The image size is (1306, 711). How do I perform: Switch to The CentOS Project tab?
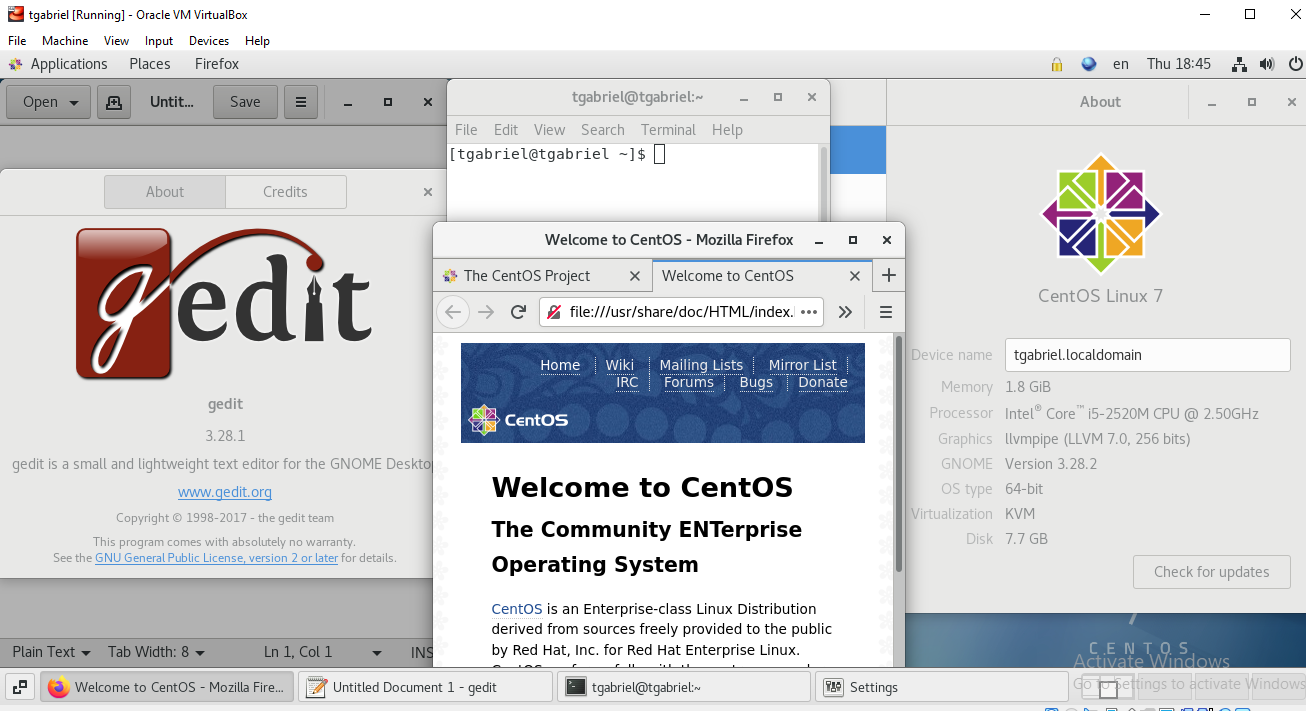(x=542, y=276)
